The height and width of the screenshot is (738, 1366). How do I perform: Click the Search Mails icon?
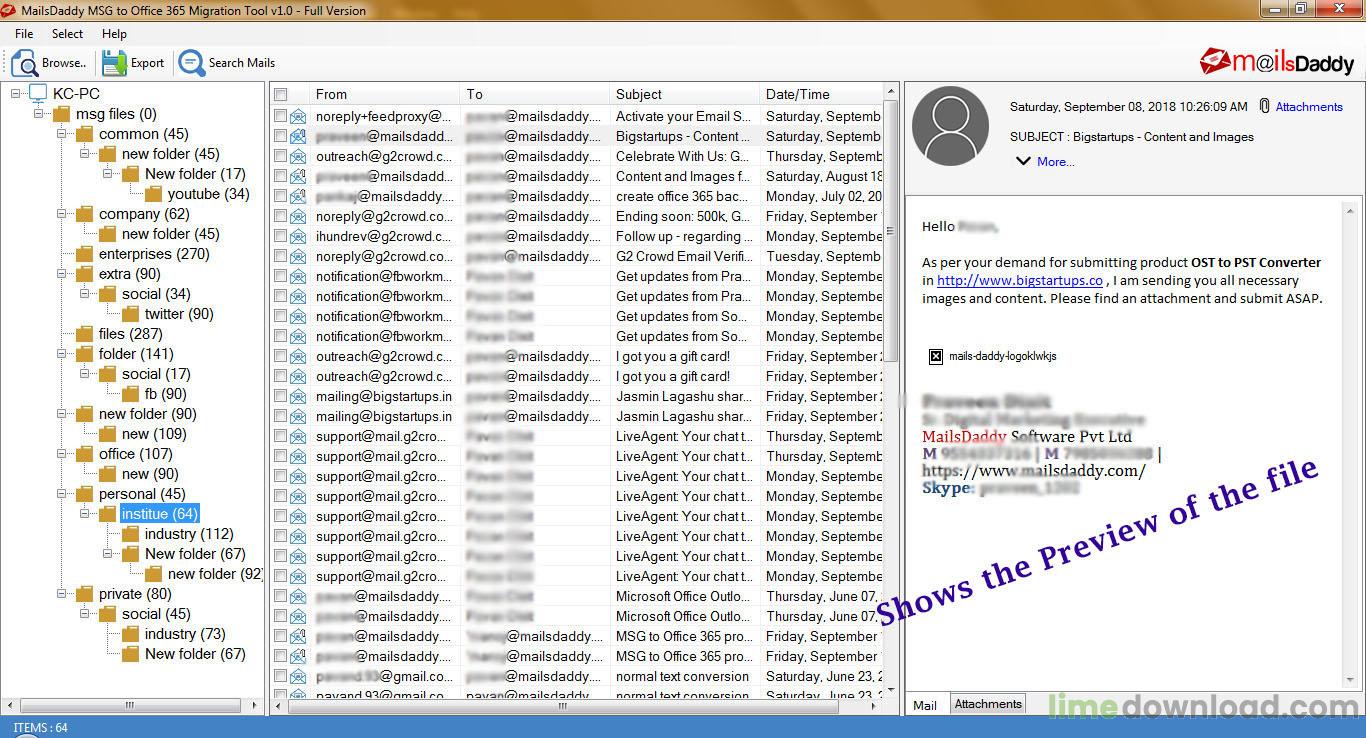[190, 62]
